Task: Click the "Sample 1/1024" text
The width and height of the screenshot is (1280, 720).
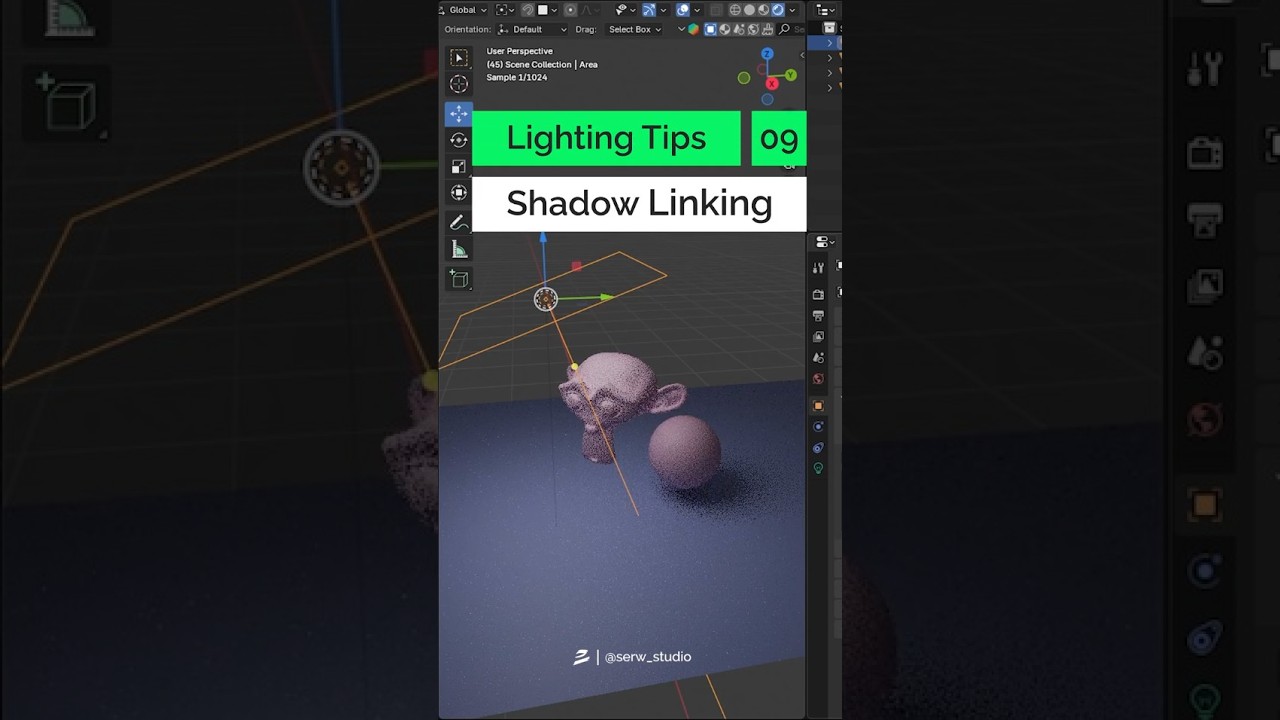Action: pos(517,77)
